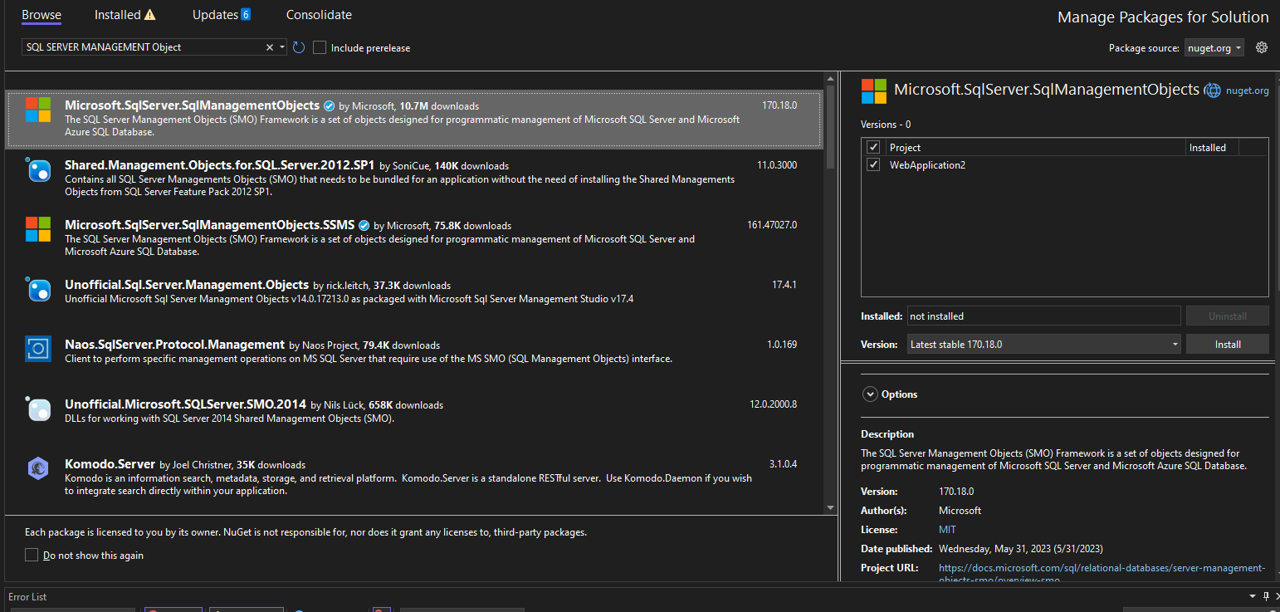Open NuGet package source settings gear
Image resolution: width=1280 pixels, height=612 pixels.
[1262, 47]
